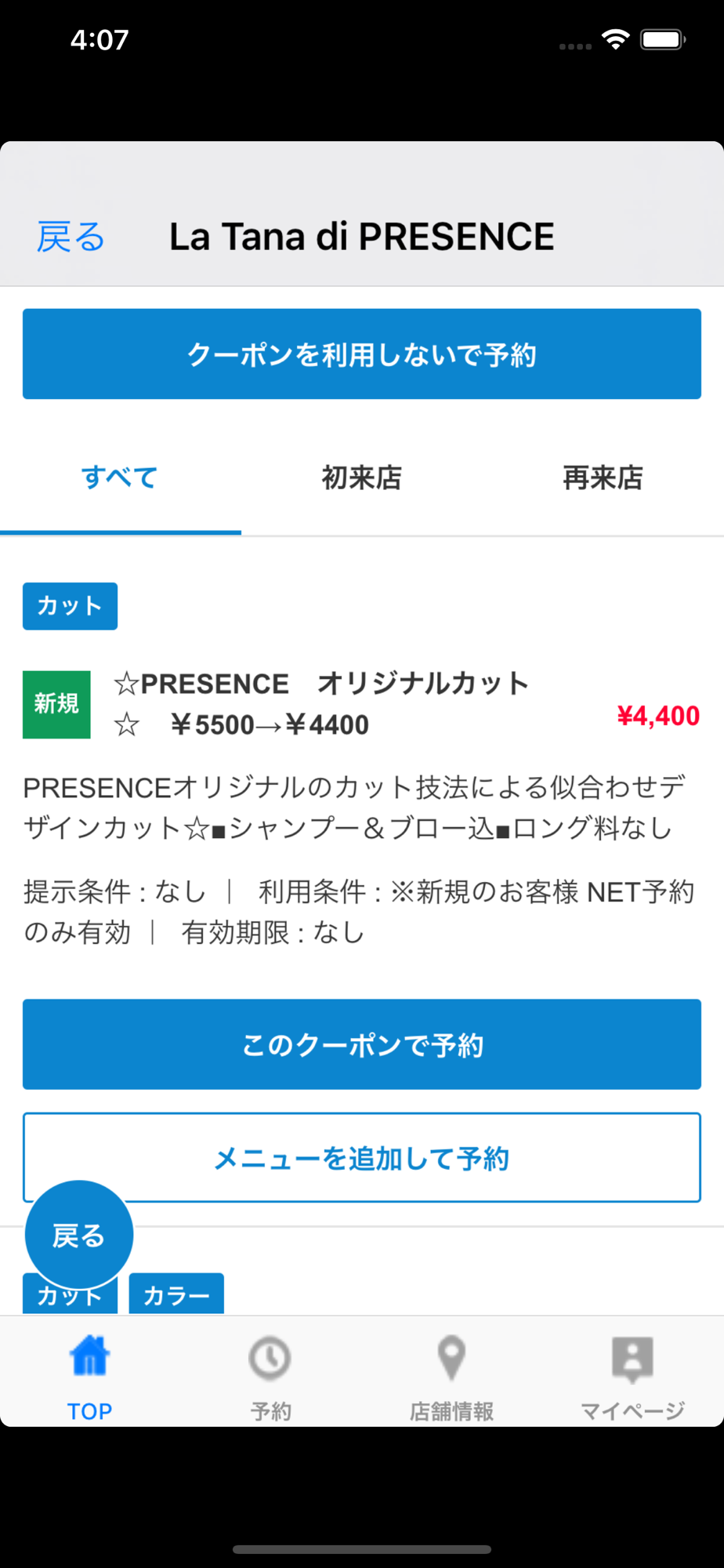This screenshot has height=1568, width=724.
Task: Tap the Wi-Fi status icon
Action: coord(616,39)
